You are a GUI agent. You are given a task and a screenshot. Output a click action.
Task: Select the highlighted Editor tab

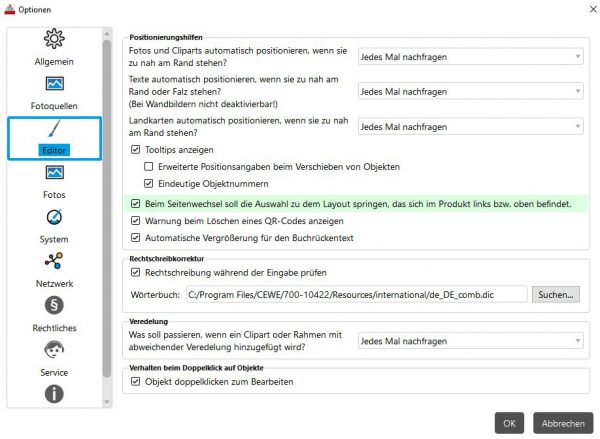54,138
